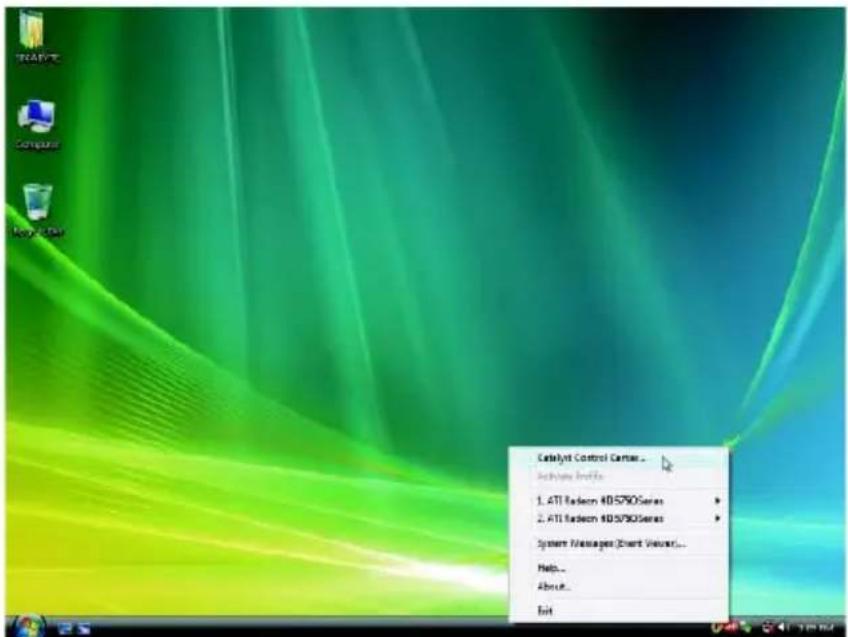Click Exit in the ATI tray menu
The height and width of the screenshot is (637, 848).
pos(618,611)
